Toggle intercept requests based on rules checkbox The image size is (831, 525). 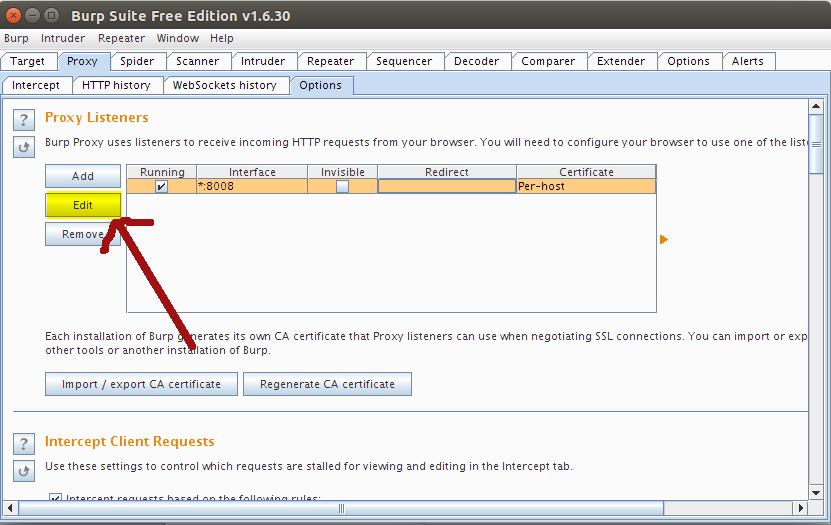click(x=55, y=498)
